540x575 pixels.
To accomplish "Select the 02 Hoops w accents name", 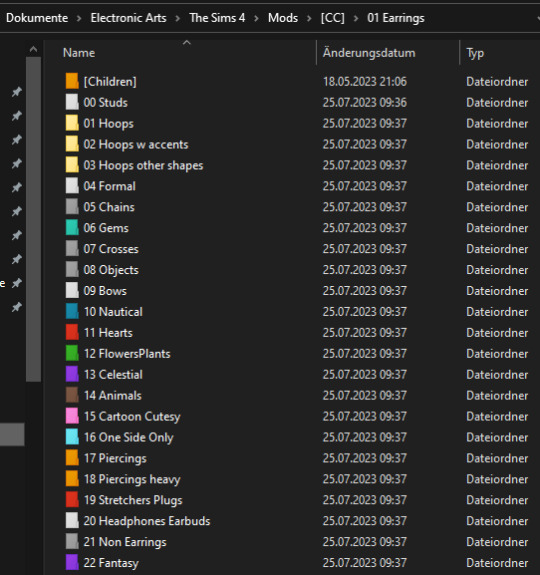I will (x=136, y=144).
